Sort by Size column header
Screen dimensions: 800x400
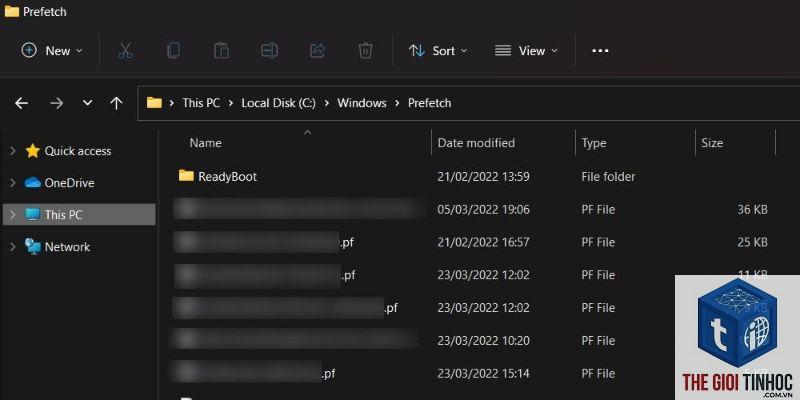point(712,143)
